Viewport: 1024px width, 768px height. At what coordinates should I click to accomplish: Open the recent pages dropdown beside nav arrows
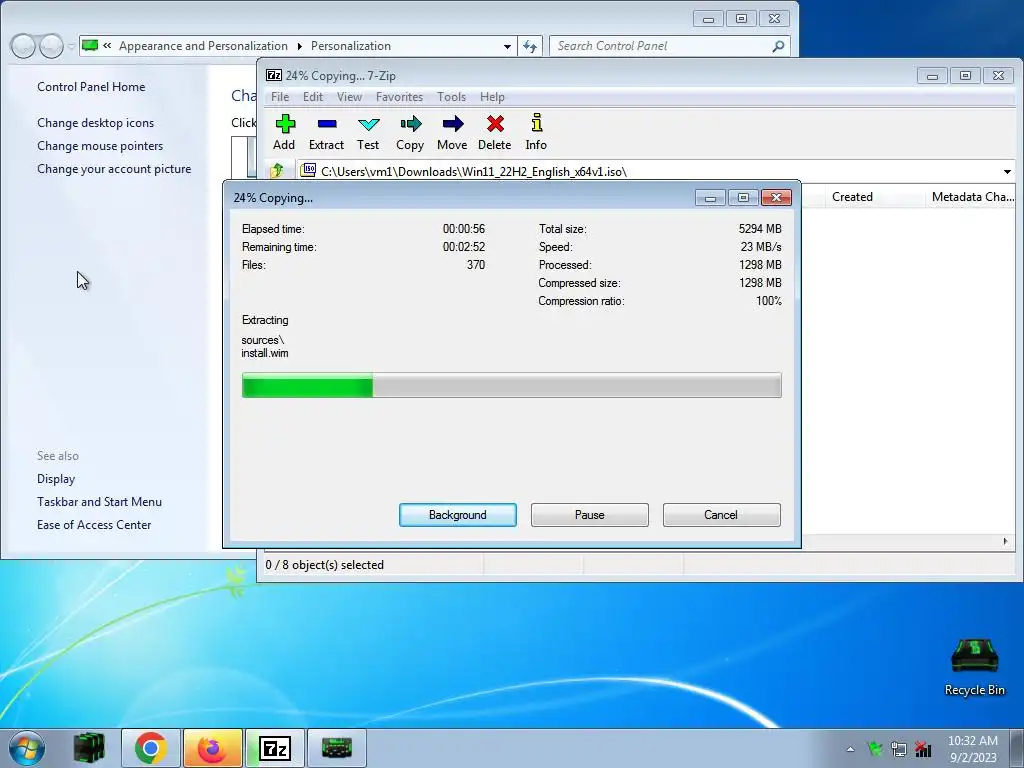tap(71, 46)
